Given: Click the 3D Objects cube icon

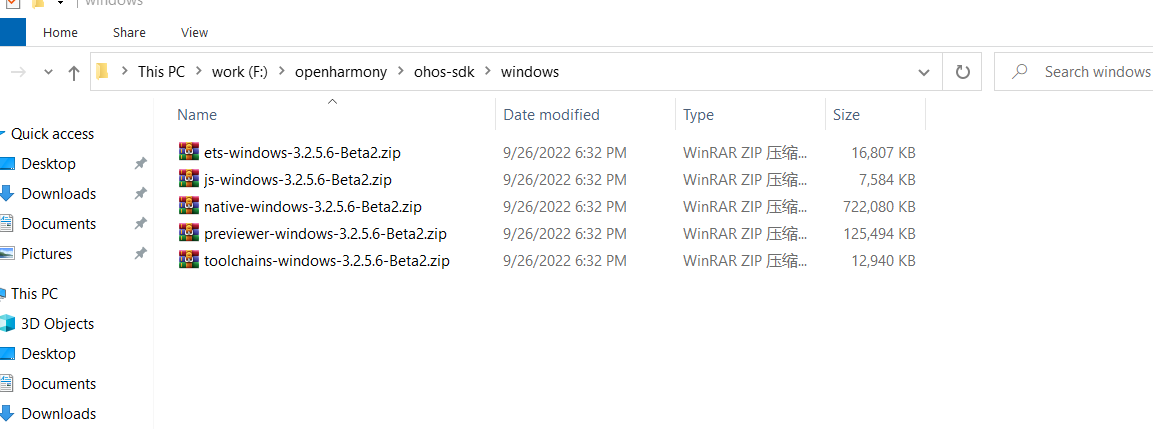Looking at the screenshot, I should point(7,323).
